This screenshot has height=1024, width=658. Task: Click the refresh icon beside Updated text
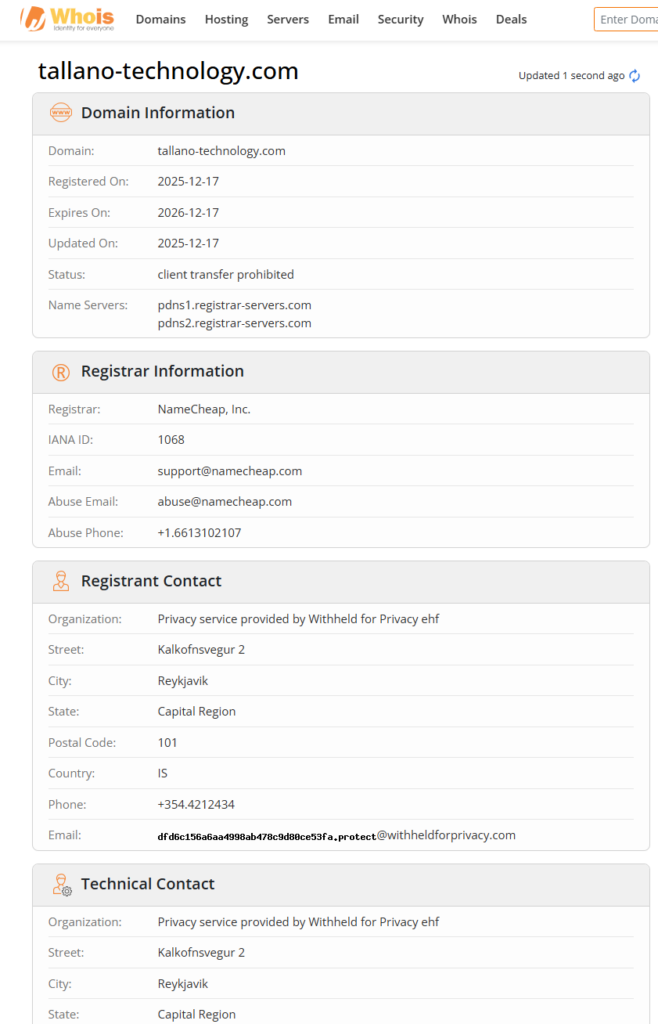pos(634,76)
